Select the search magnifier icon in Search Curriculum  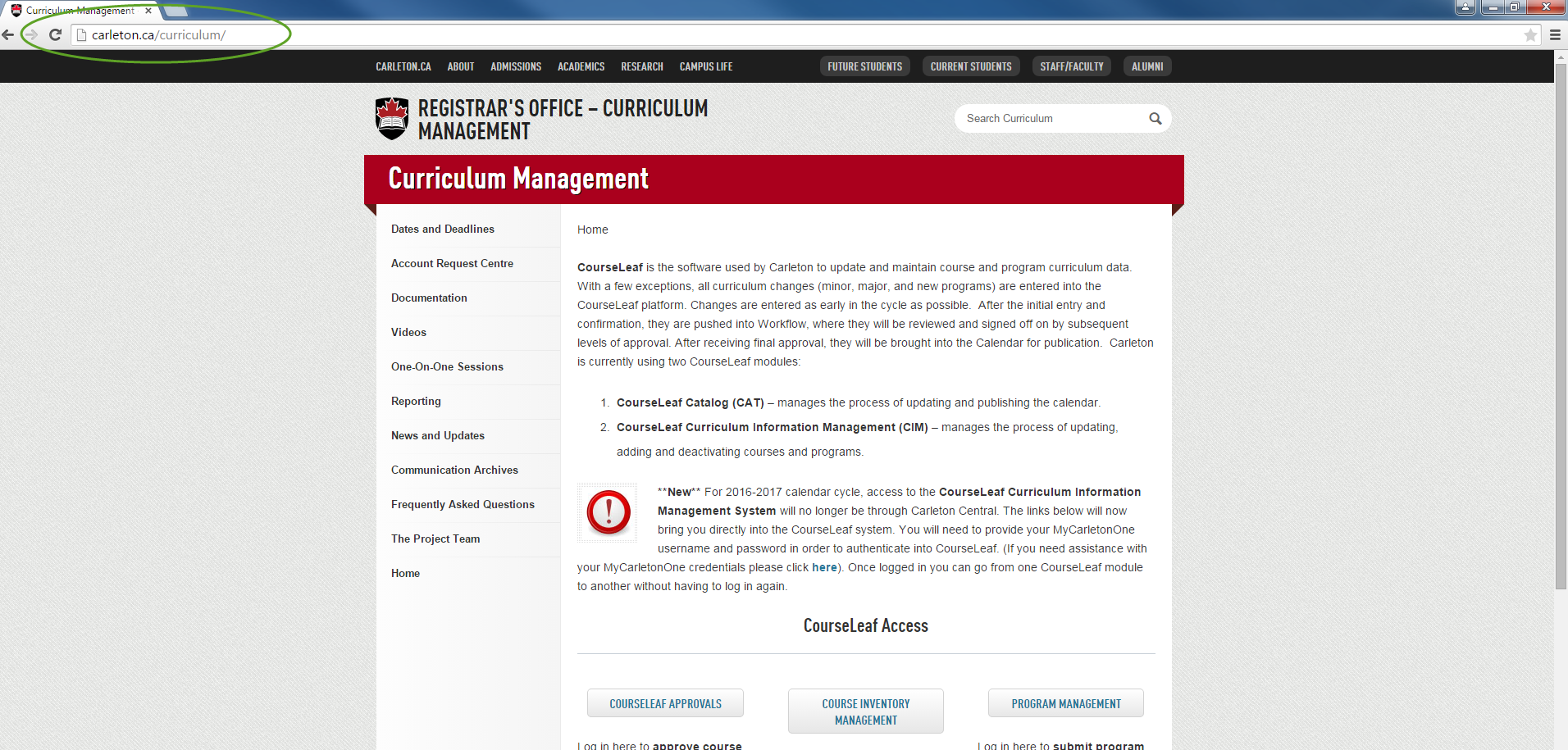(x=1155, y=118)
